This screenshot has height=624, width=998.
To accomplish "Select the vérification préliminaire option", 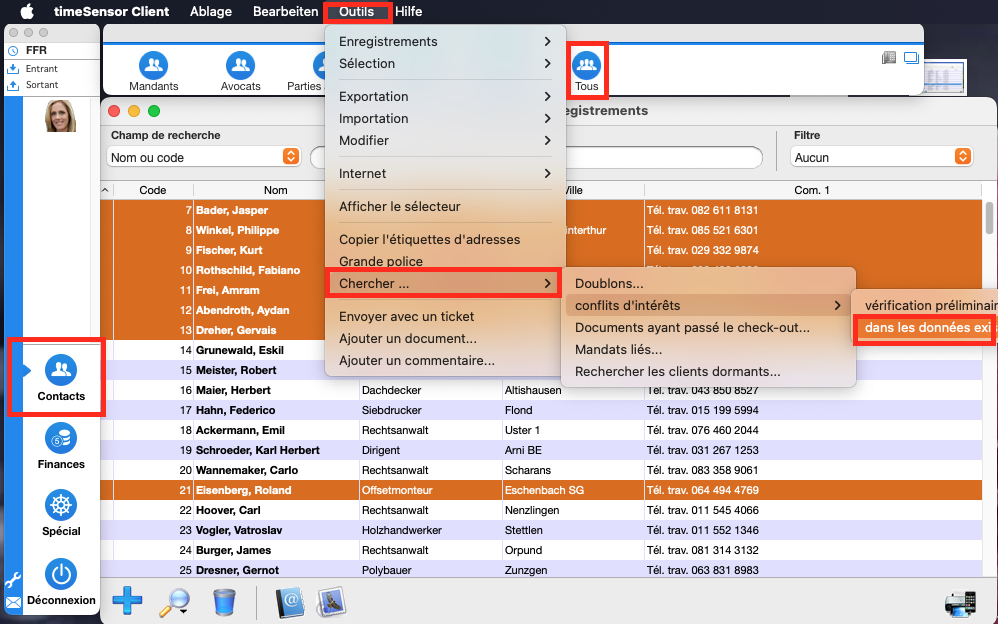I will pyautogui.click(x=927, y=306).
